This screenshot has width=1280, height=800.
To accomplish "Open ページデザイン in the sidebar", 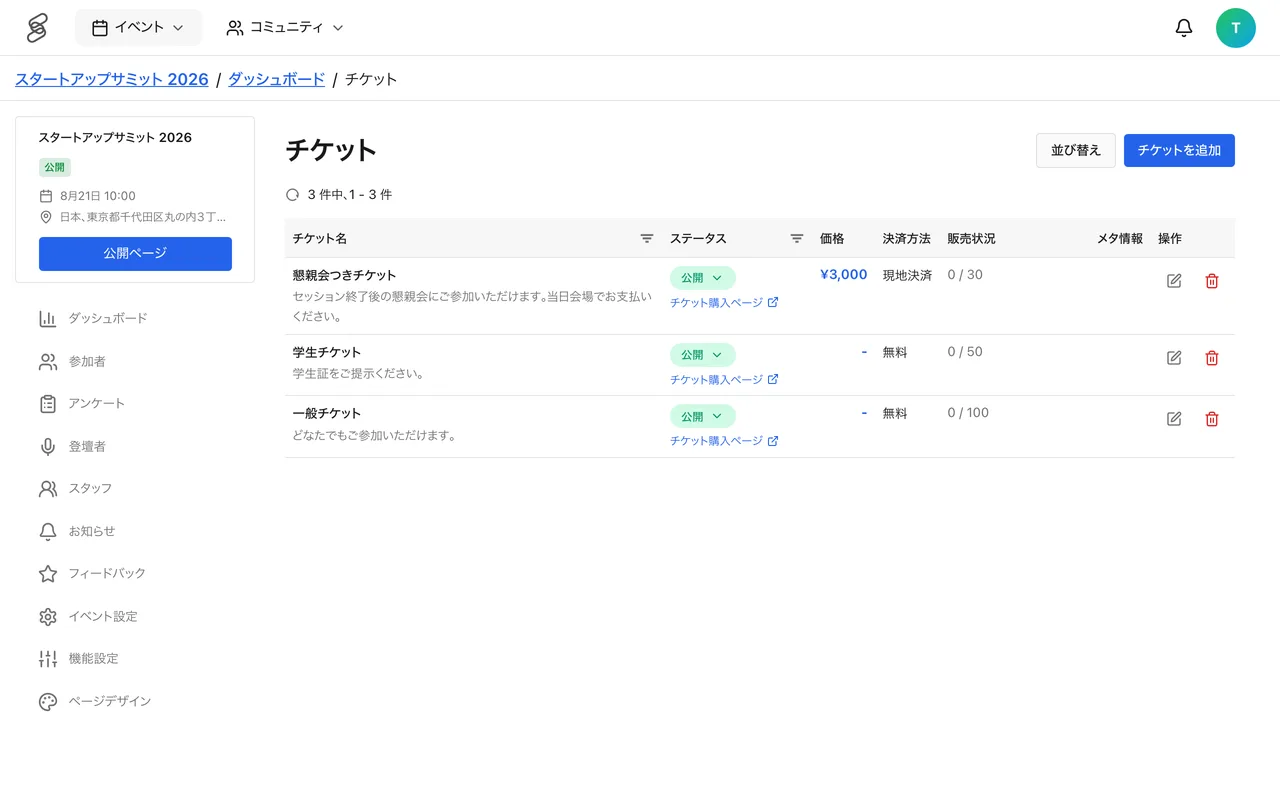I will (x=96, y=701).
